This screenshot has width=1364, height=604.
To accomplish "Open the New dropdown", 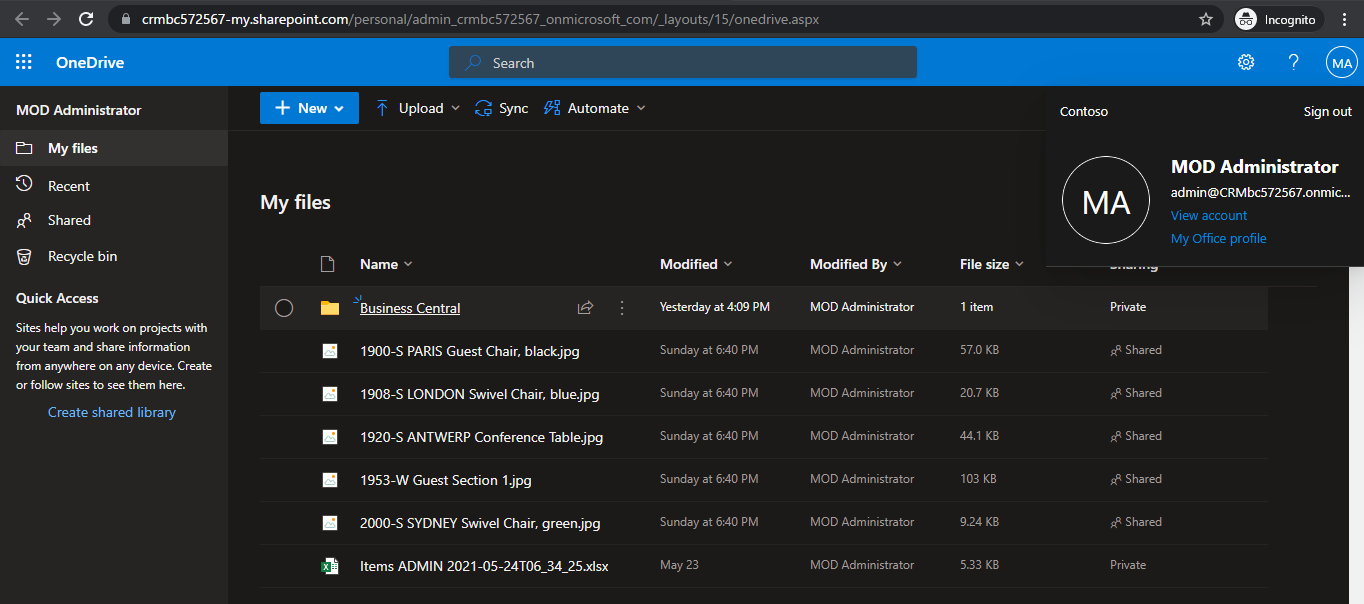I will click(x=308, y=108).
